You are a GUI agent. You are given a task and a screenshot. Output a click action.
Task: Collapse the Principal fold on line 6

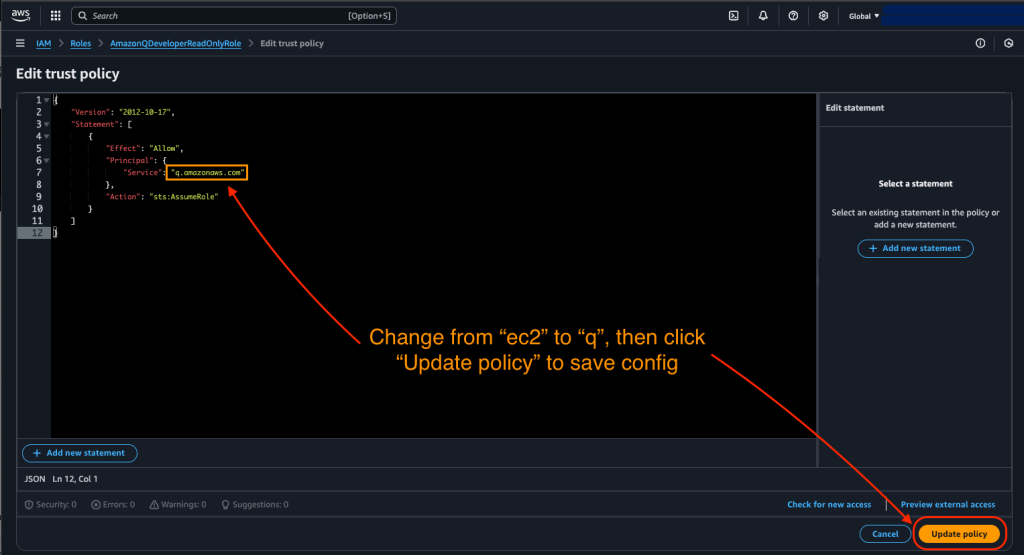coord(46,161)
